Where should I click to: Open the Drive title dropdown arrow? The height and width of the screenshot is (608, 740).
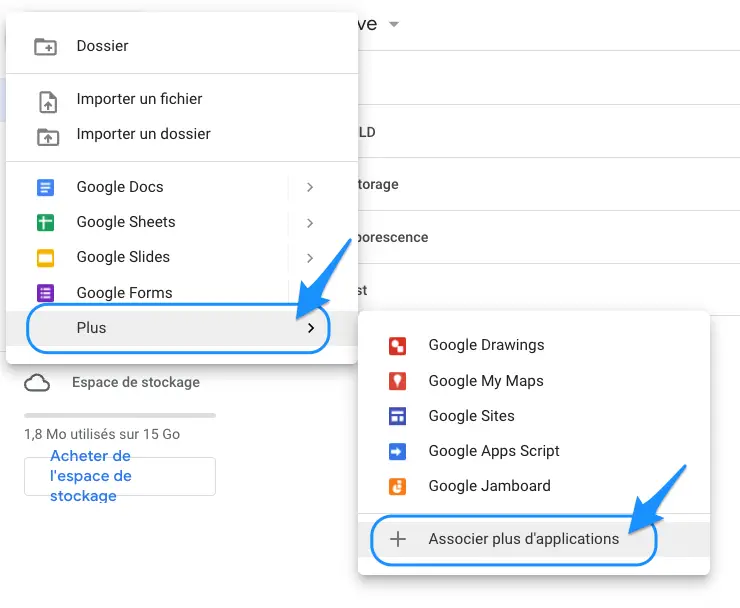[394, 24]
